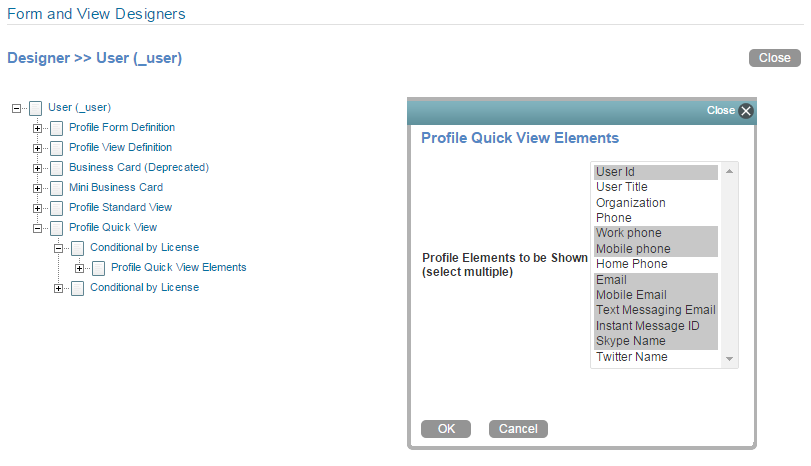The height and width of the screenshot is (466, 811).
Task: Click the document icon beside Profile Standard View
Action: 56,208
